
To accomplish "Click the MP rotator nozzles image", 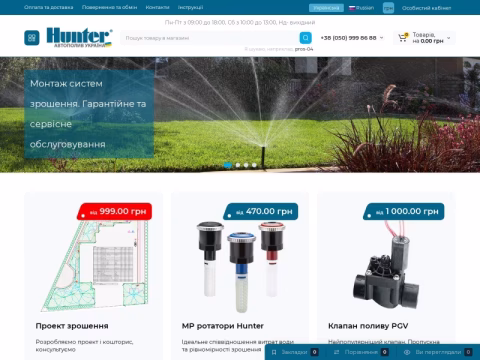I will tap(240, 268).
